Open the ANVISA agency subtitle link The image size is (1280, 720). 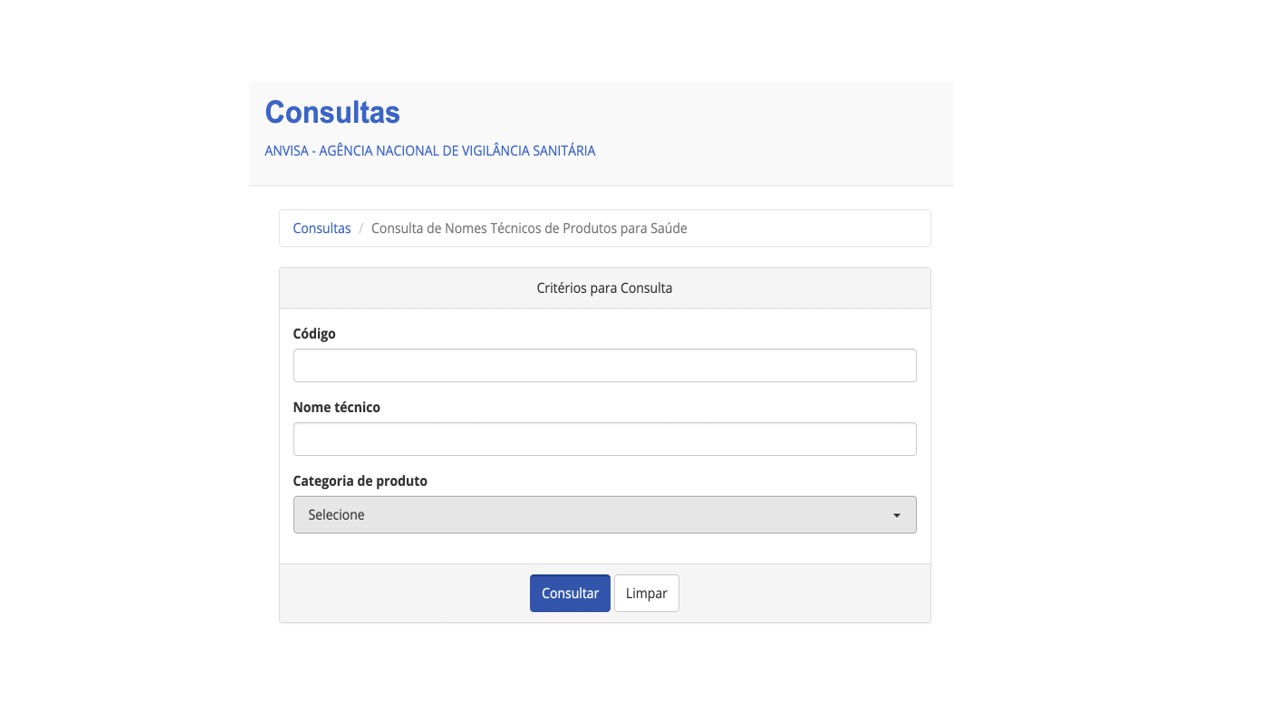[430, 151]
